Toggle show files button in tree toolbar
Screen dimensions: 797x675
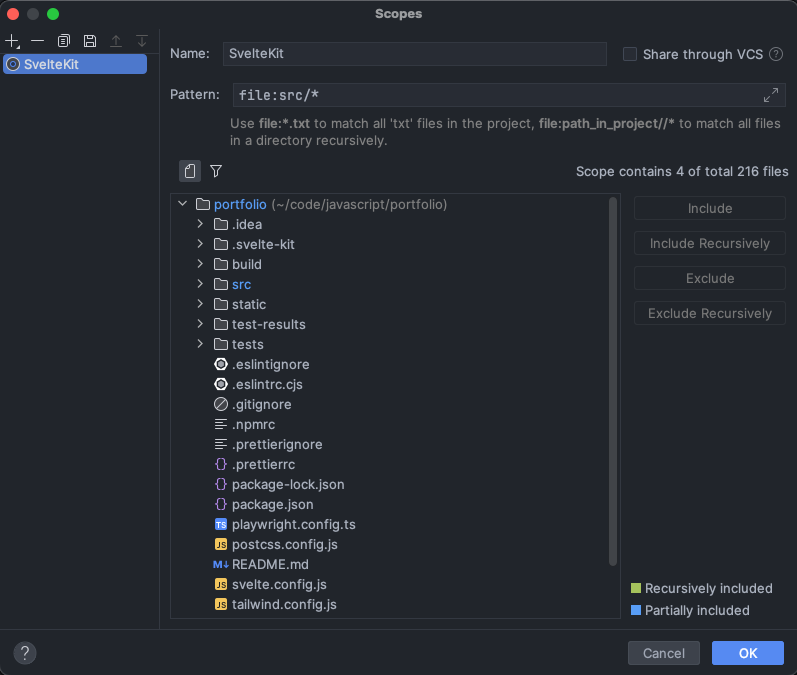pos(190,171)
